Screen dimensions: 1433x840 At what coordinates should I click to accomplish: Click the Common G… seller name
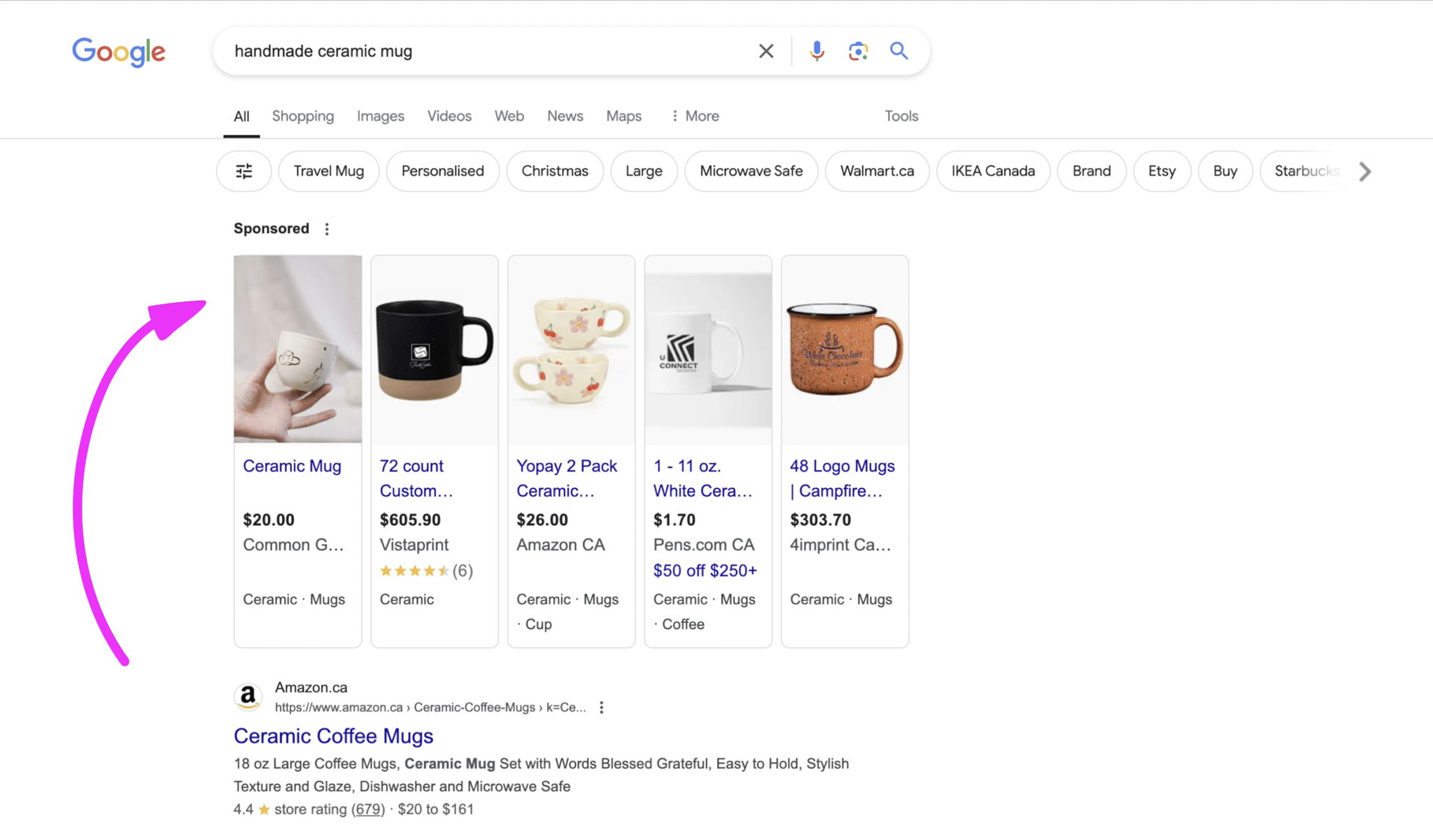click(294, 545)
